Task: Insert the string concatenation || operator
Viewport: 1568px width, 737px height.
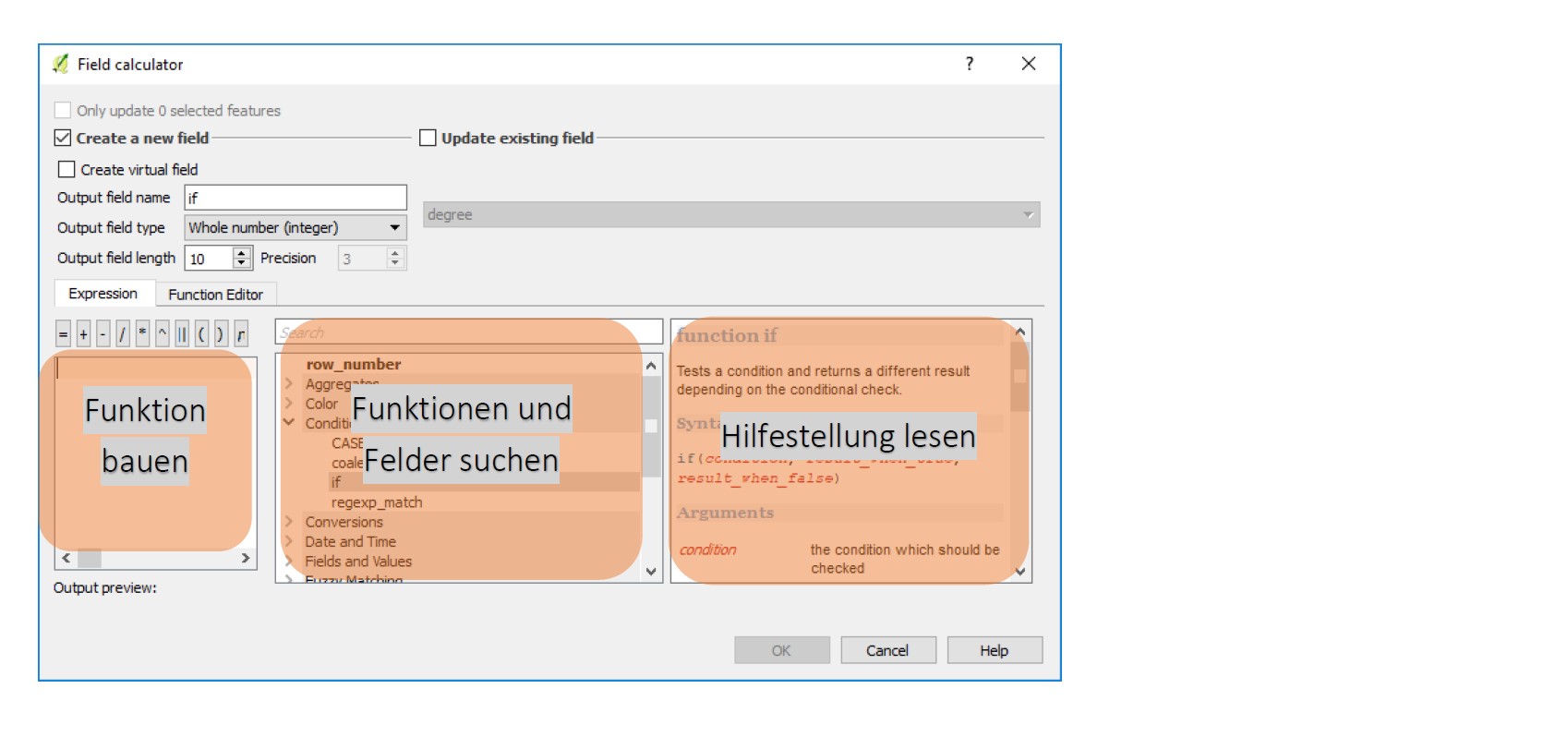Action: (x=182, y=334)
